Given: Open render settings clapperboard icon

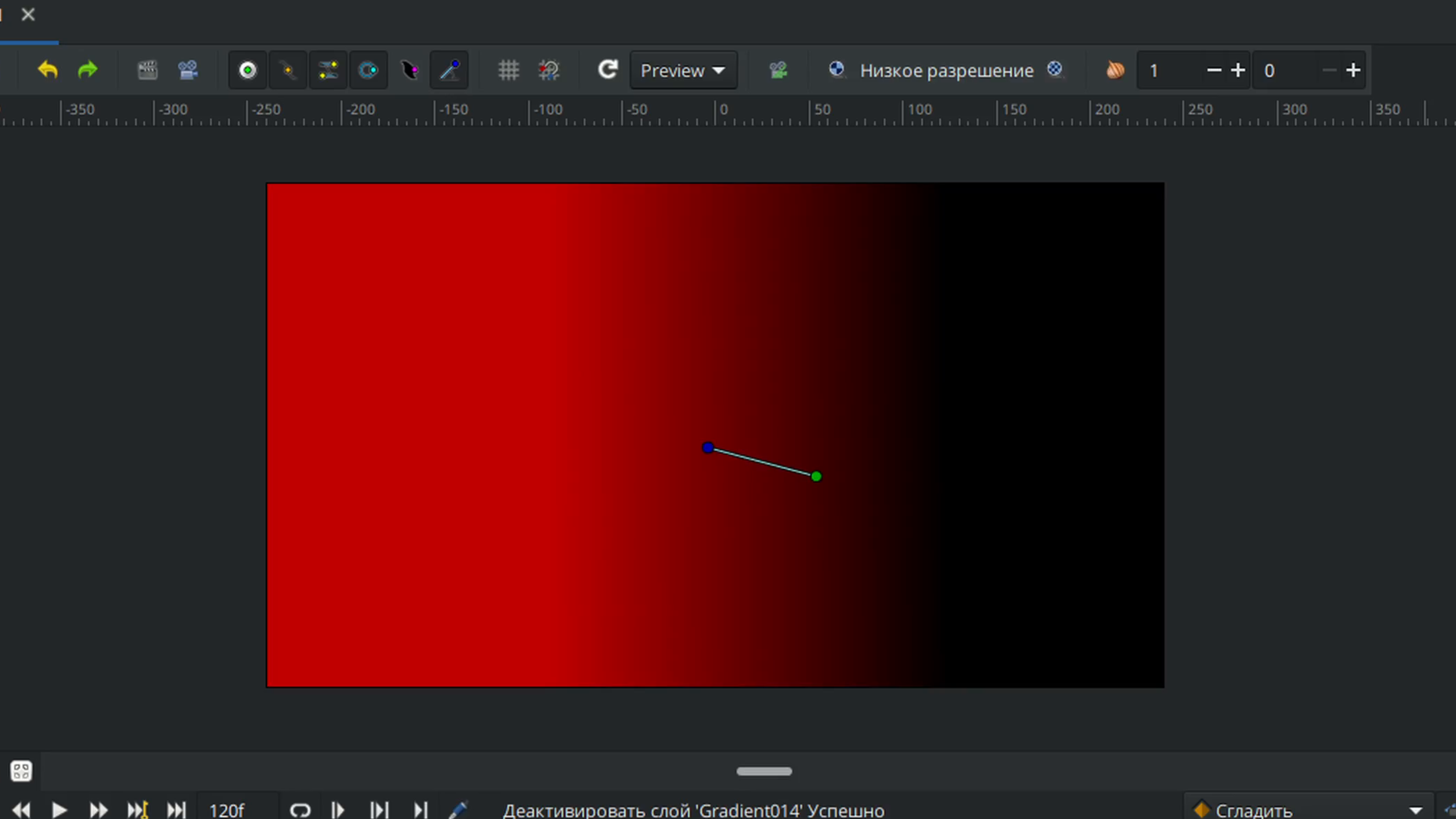Looking at the screenshot, I should 147,70.
